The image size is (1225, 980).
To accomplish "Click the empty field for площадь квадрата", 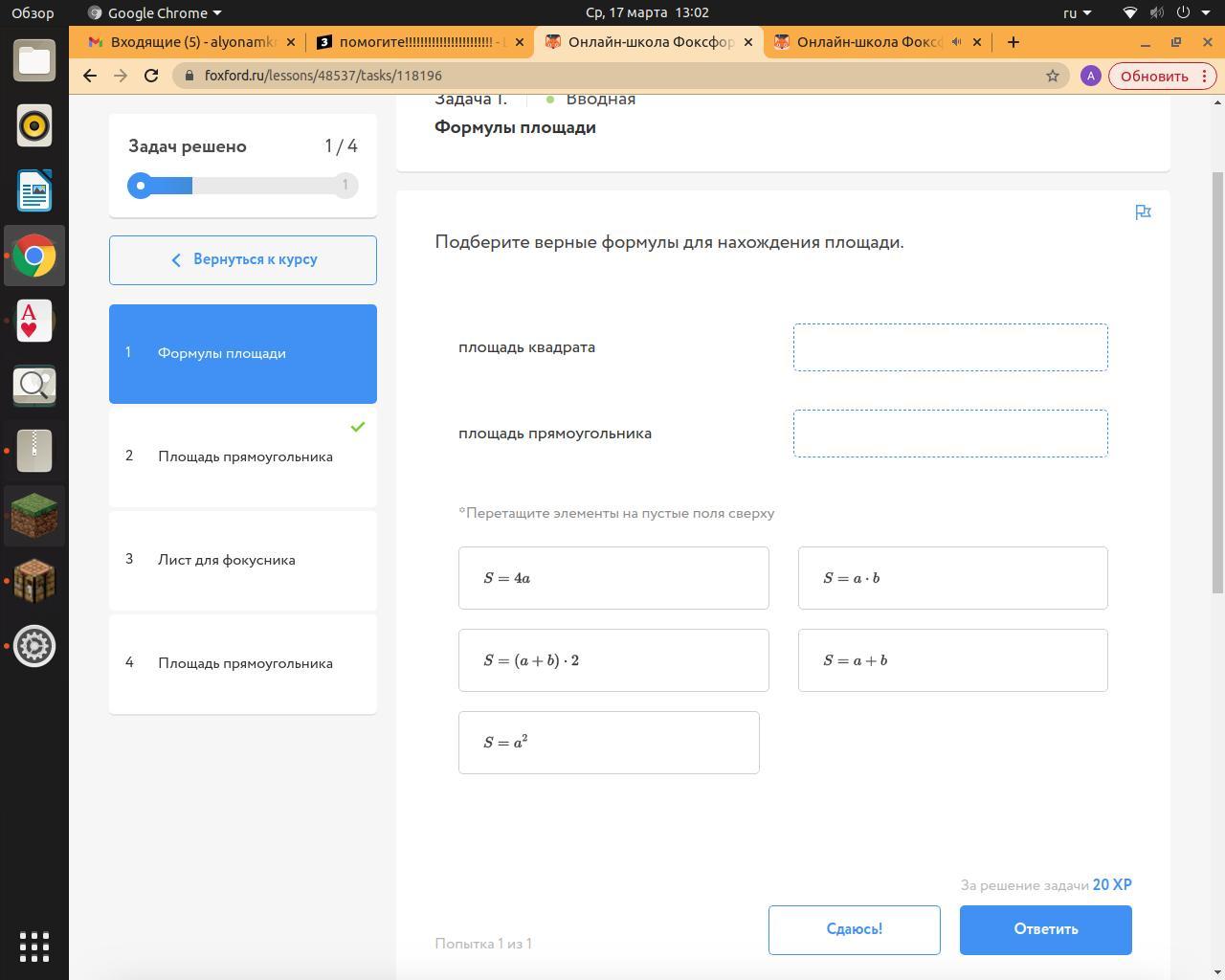I will (x=950, y=347).
